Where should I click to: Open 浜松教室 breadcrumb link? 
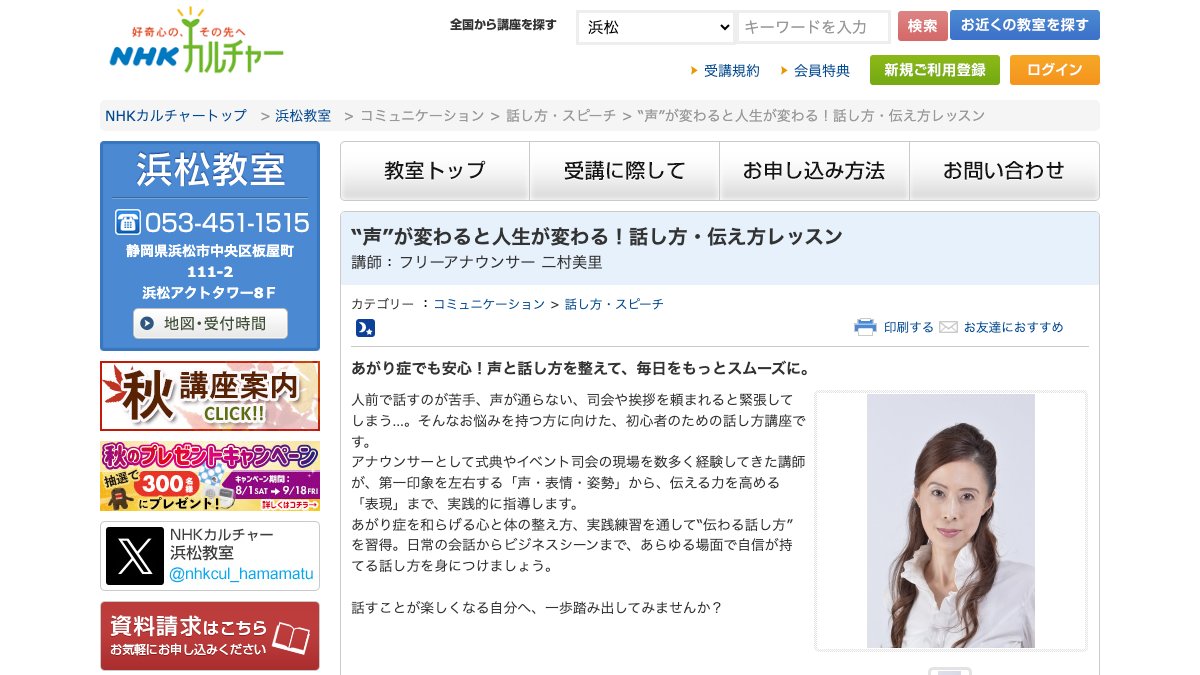tap(303, 115)
